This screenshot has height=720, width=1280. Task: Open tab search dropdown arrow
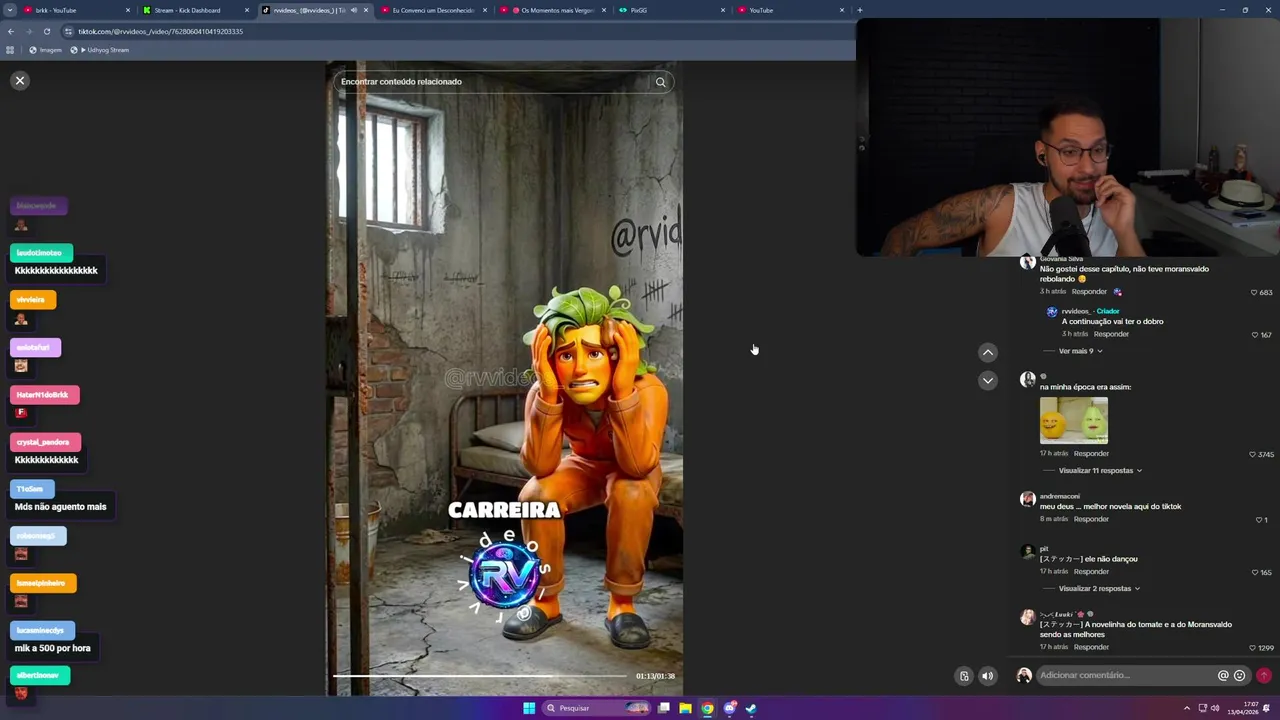pos(9,10)
